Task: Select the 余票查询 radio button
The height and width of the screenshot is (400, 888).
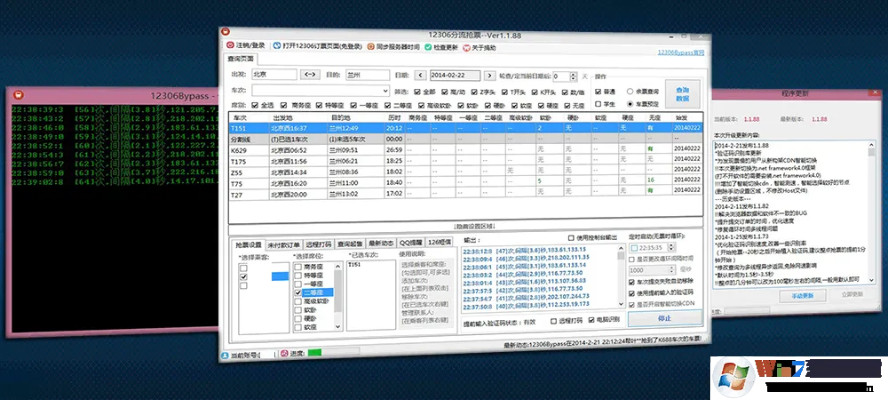Action: 630,91
